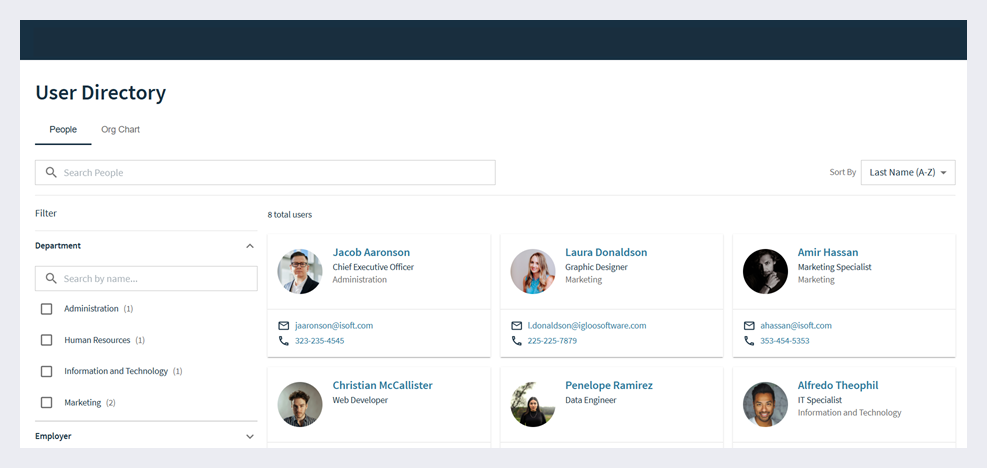Call 353-454-5353 phone link

click(784, 341)
